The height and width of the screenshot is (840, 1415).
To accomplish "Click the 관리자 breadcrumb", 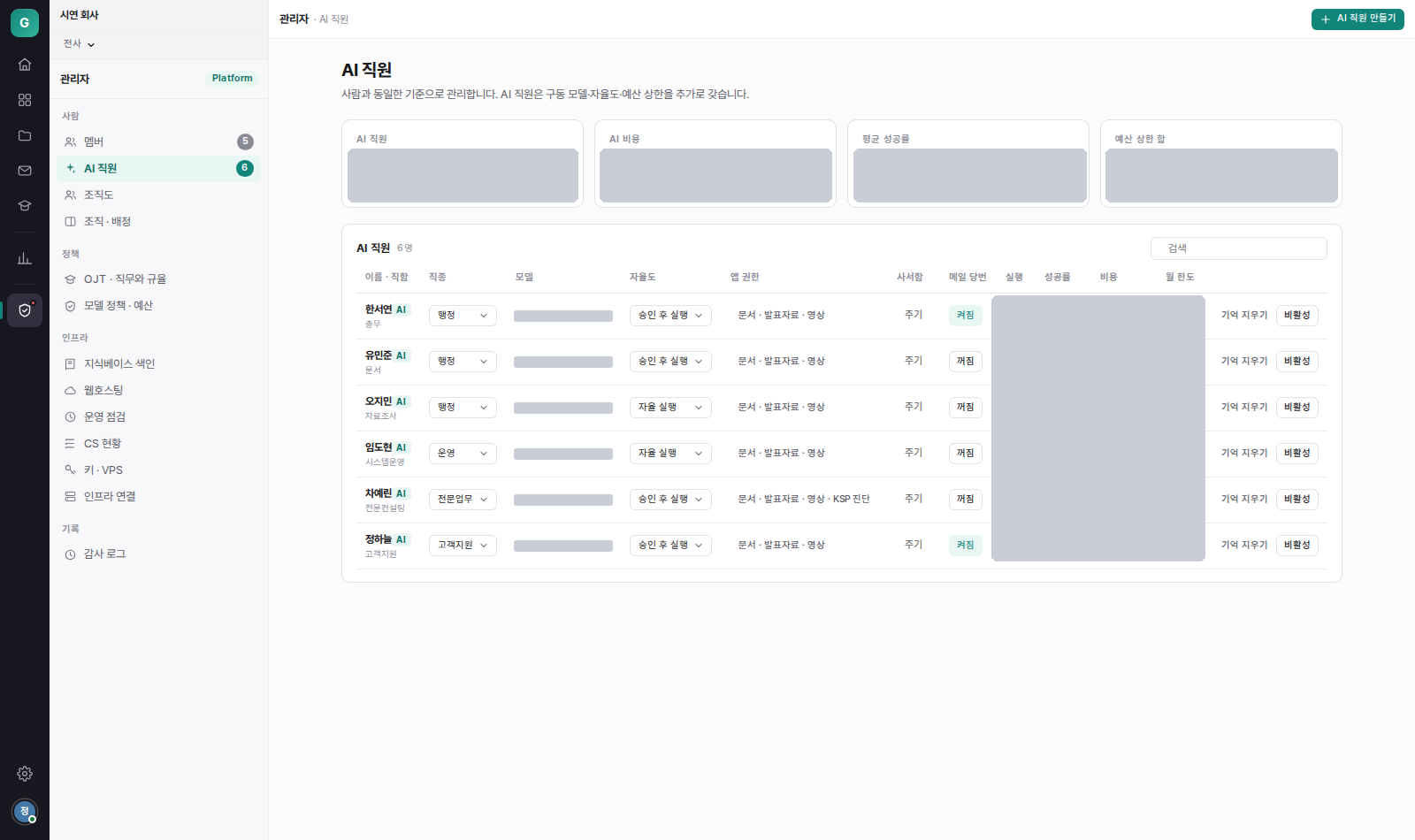I will pos(294,19).
